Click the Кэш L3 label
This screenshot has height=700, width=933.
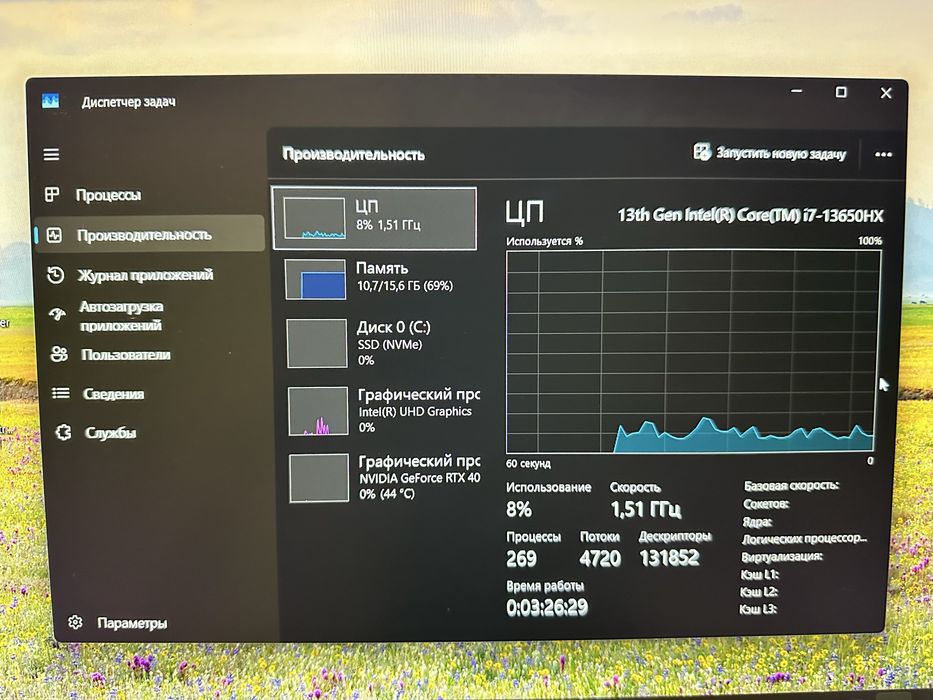(x=758, y=609)
